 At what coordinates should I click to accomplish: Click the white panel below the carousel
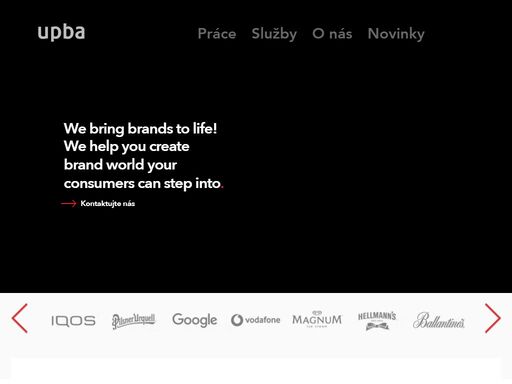pyautogui.click(x=256, y=369)
